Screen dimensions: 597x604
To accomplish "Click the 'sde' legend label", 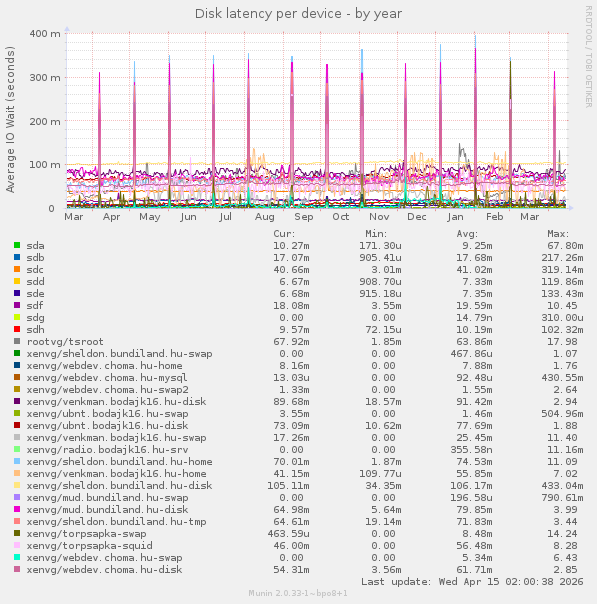I will point(35,294).
